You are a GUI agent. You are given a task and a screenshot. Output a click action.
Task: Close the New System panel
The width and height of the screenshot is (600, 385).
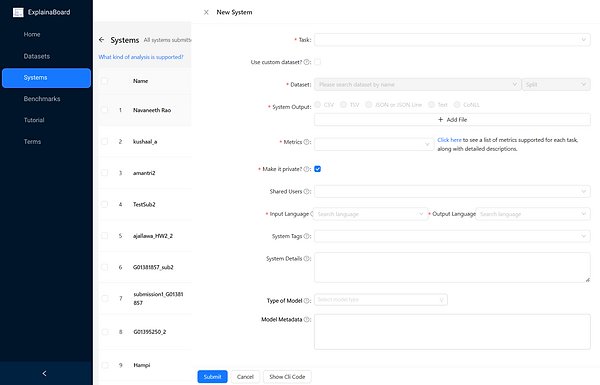click(x=206, y=12)
